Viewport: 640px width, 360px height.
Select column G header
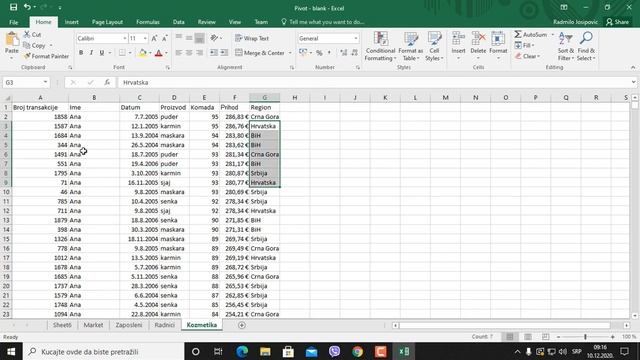(264, 98)
